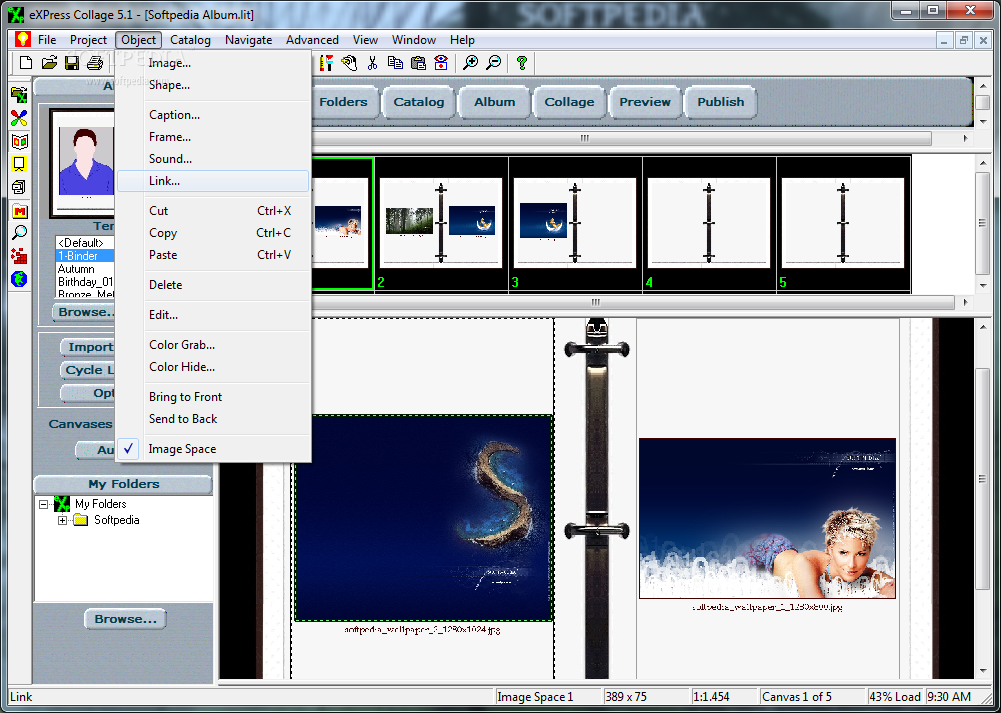Select Color Grab... menu entry
Viewport: 1001px width, 713px height.
pyautogui.click(x=213, y=345)
